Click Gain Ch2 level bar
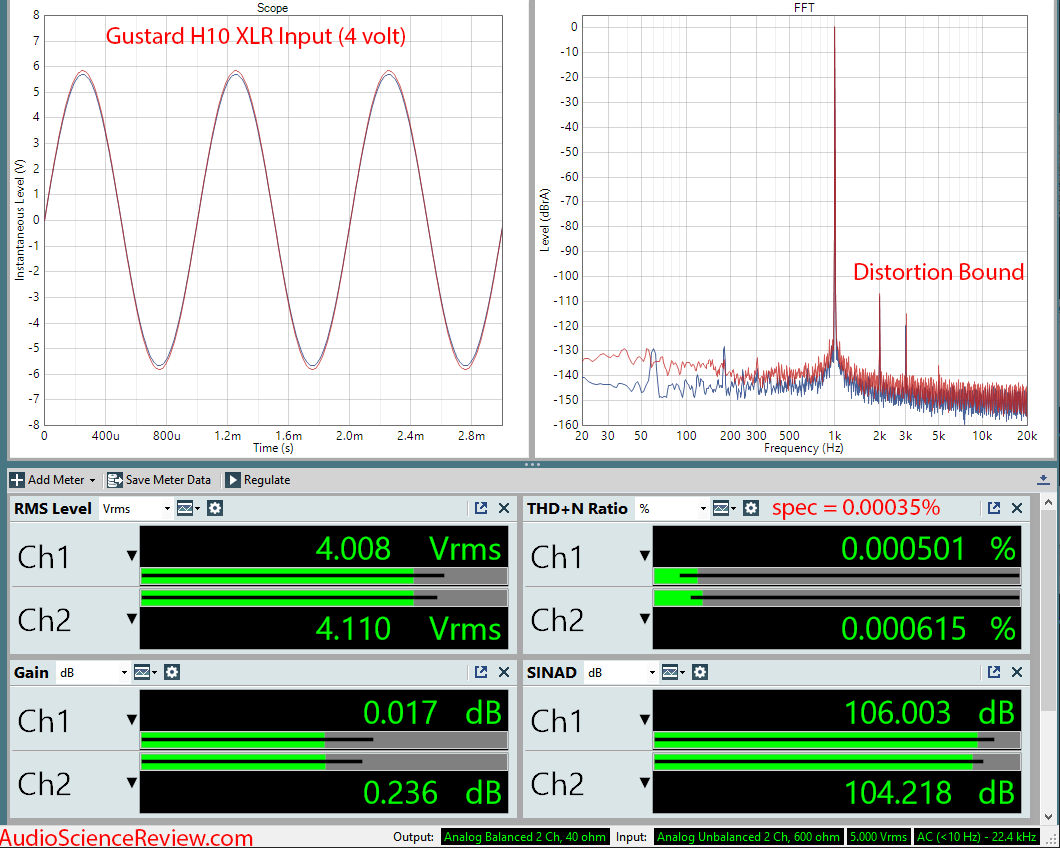 point(324,761)
